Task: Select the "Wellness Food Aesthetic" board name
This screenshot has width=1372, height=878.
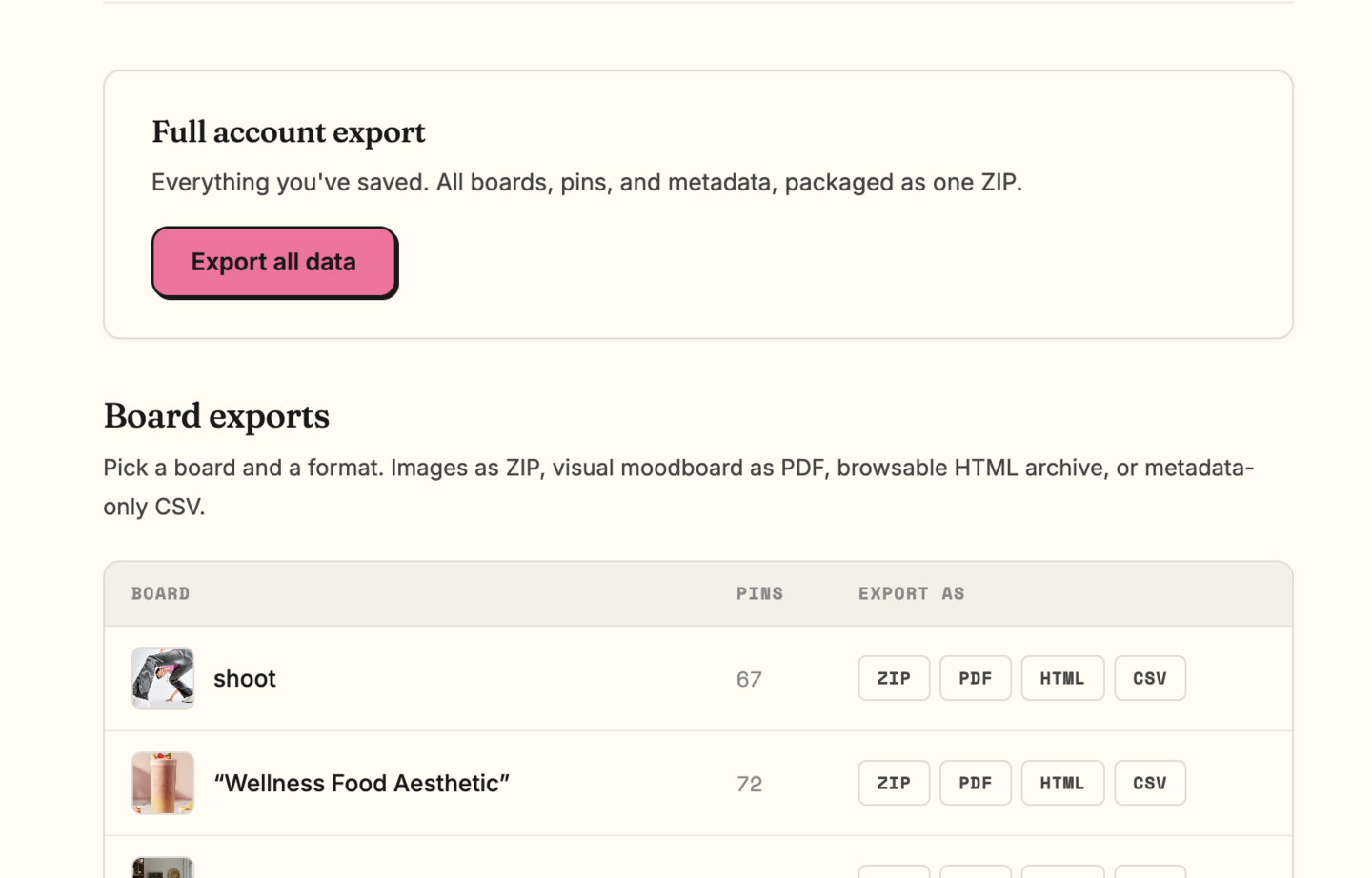Action: pyautogui.click(x=361, y=783)
